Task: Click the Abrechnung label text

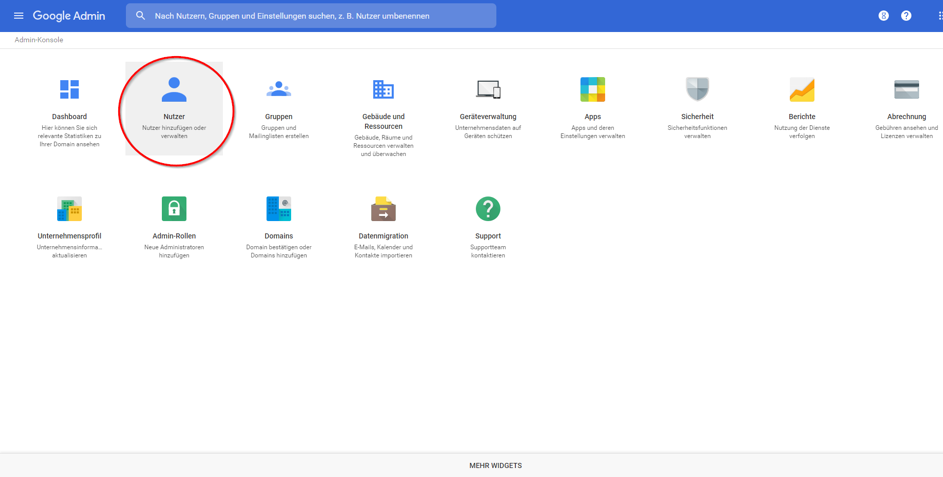Action: click(906, 117)
